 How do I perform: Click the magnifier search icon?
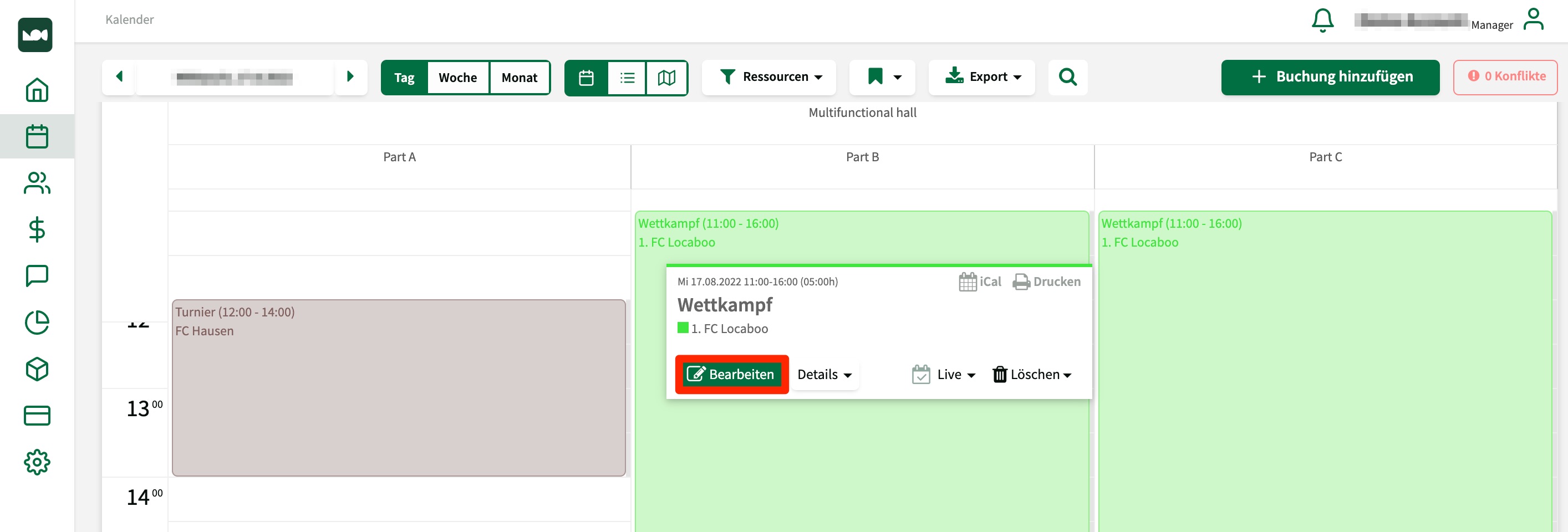click(1067, 77)
